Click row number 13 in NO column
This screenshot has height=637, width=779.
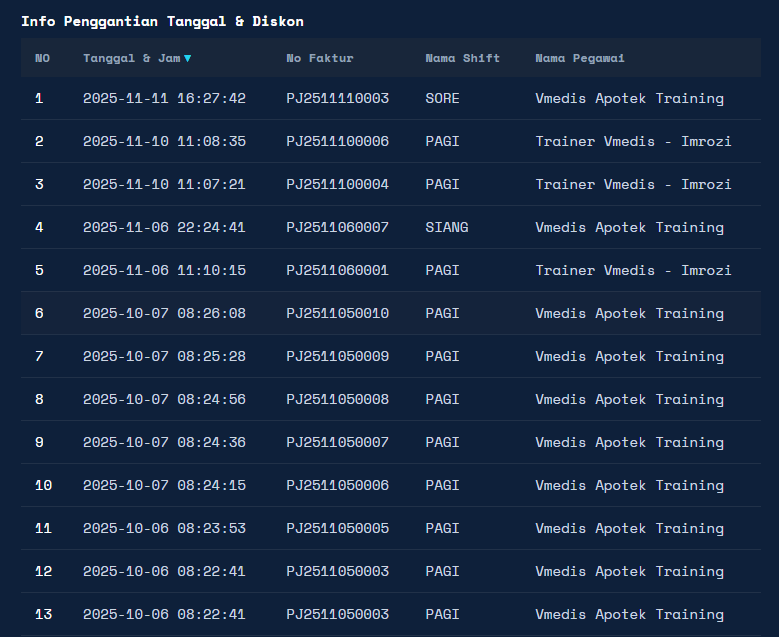click(x=43, y=614)
